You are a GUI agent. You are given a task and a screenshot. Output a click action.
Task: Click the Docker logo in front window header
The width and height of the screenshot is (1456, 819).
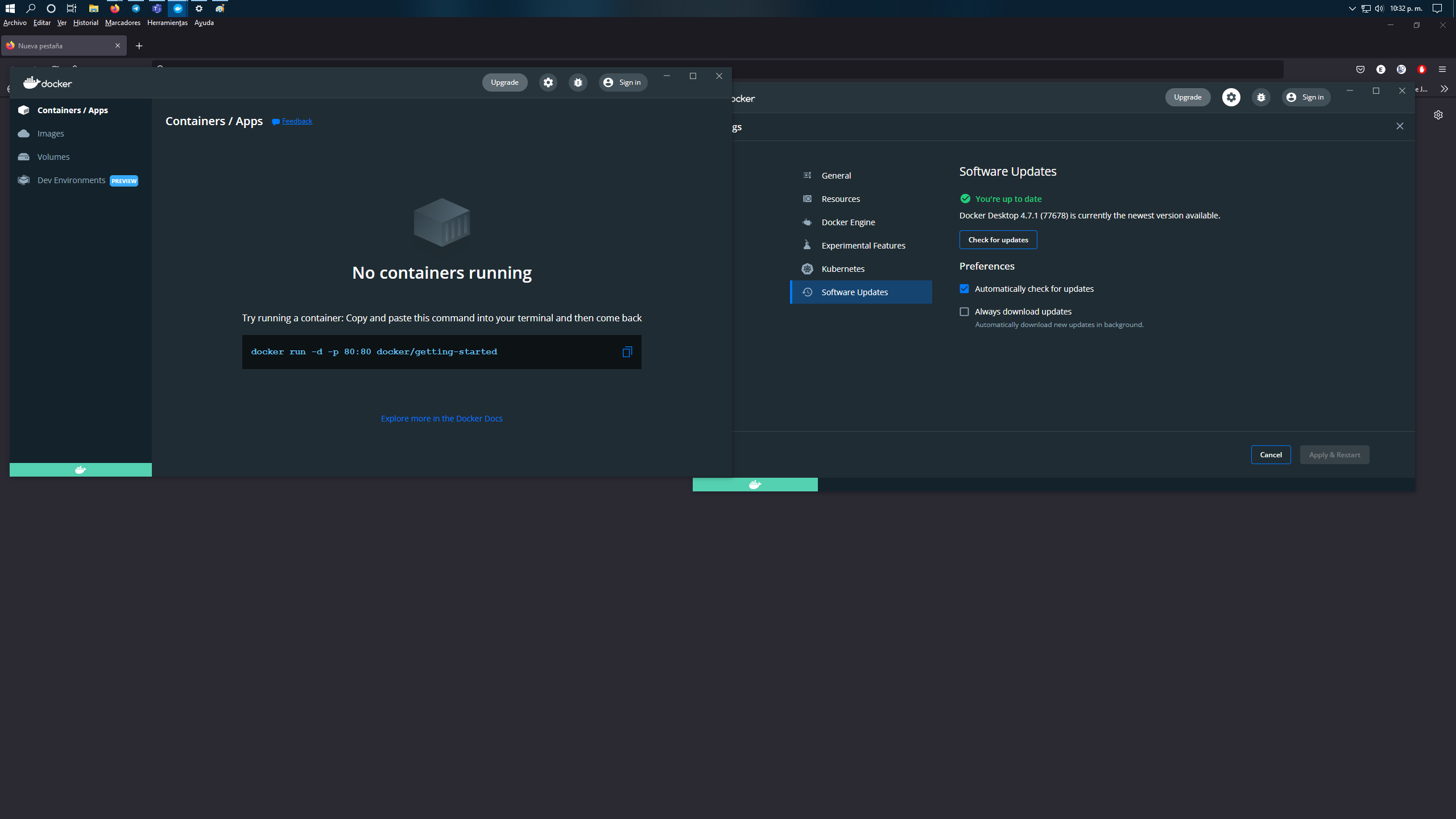48,83
